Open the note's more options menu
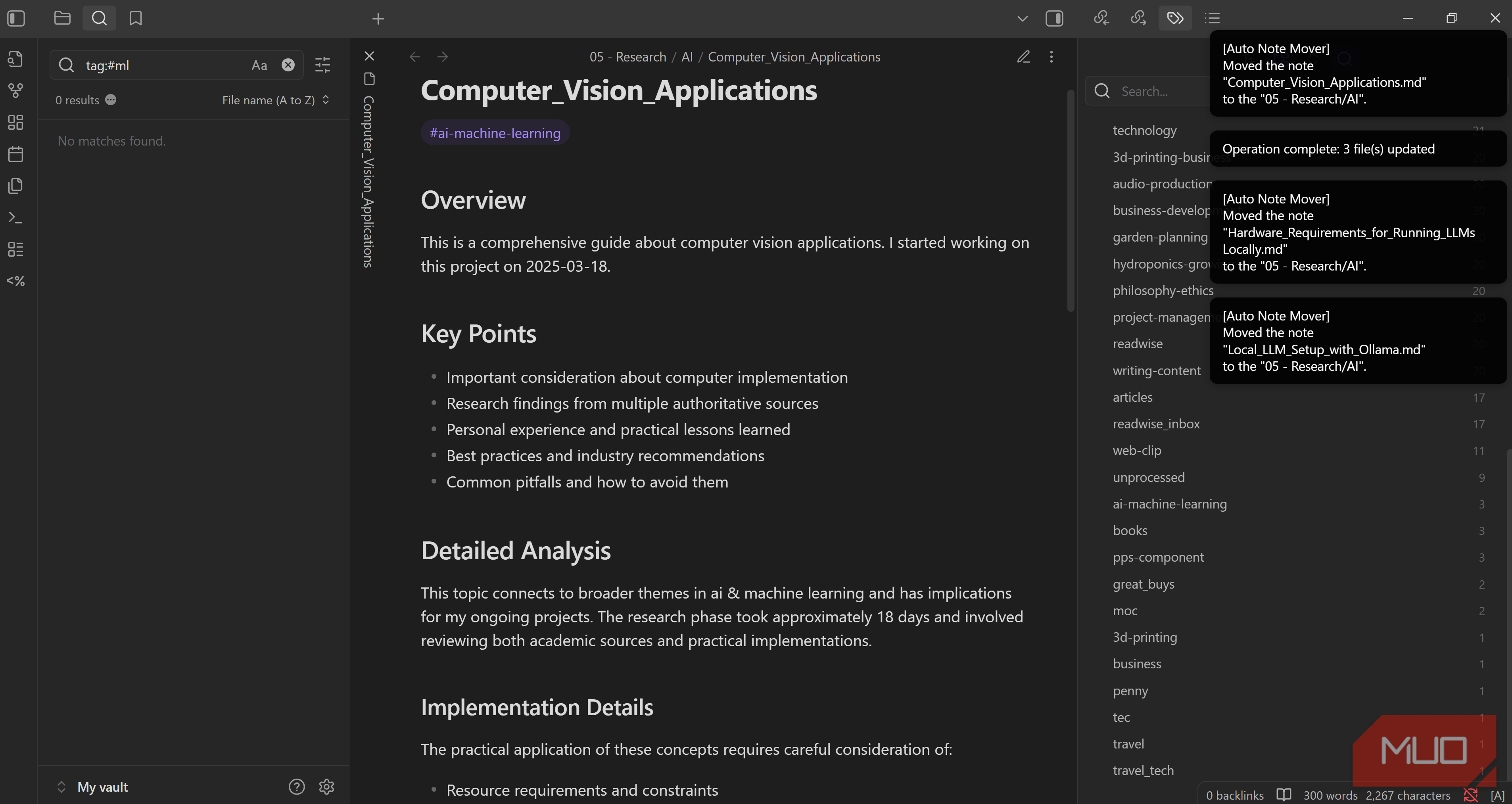Screen dimensions: 1512x804 coord(1051,56)
